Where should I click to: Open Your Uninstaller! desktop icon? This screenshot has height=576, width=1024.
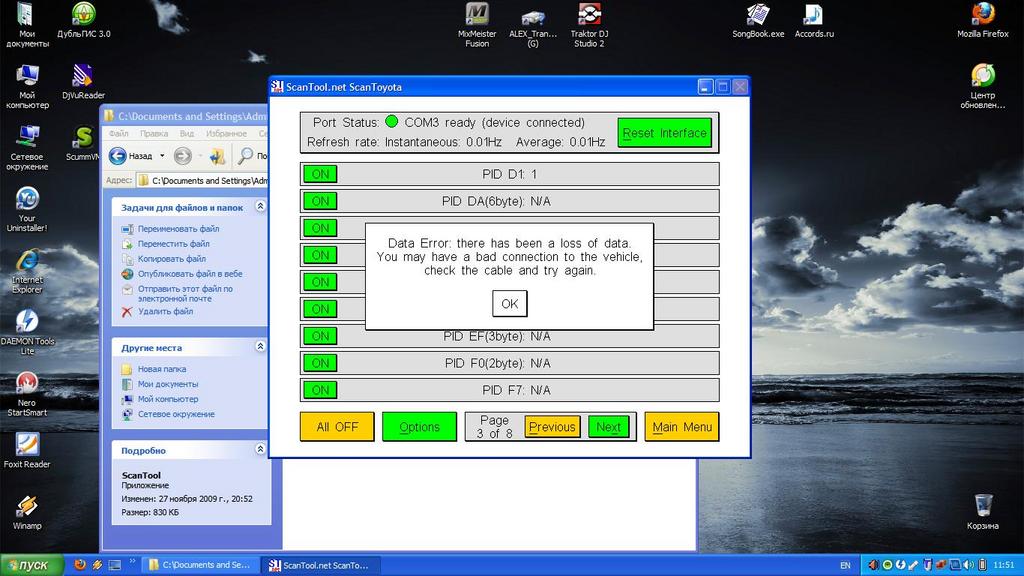27,209
